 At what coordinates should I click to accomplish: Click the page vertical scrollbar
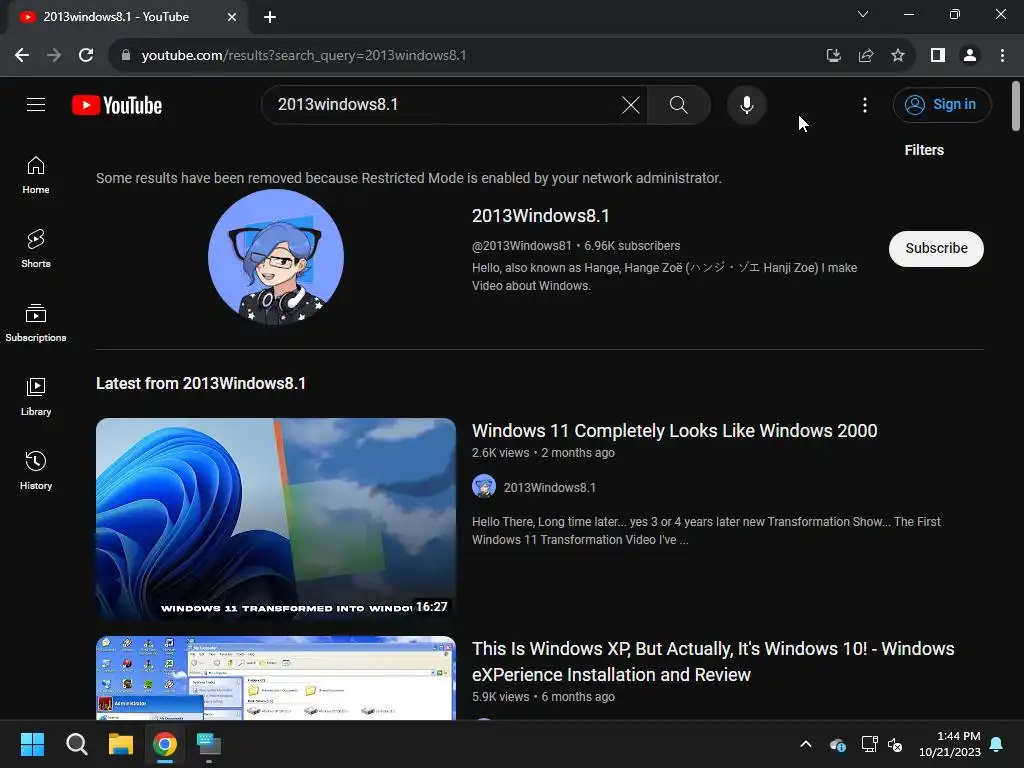pyautogui.click(x=1016, y=106)
